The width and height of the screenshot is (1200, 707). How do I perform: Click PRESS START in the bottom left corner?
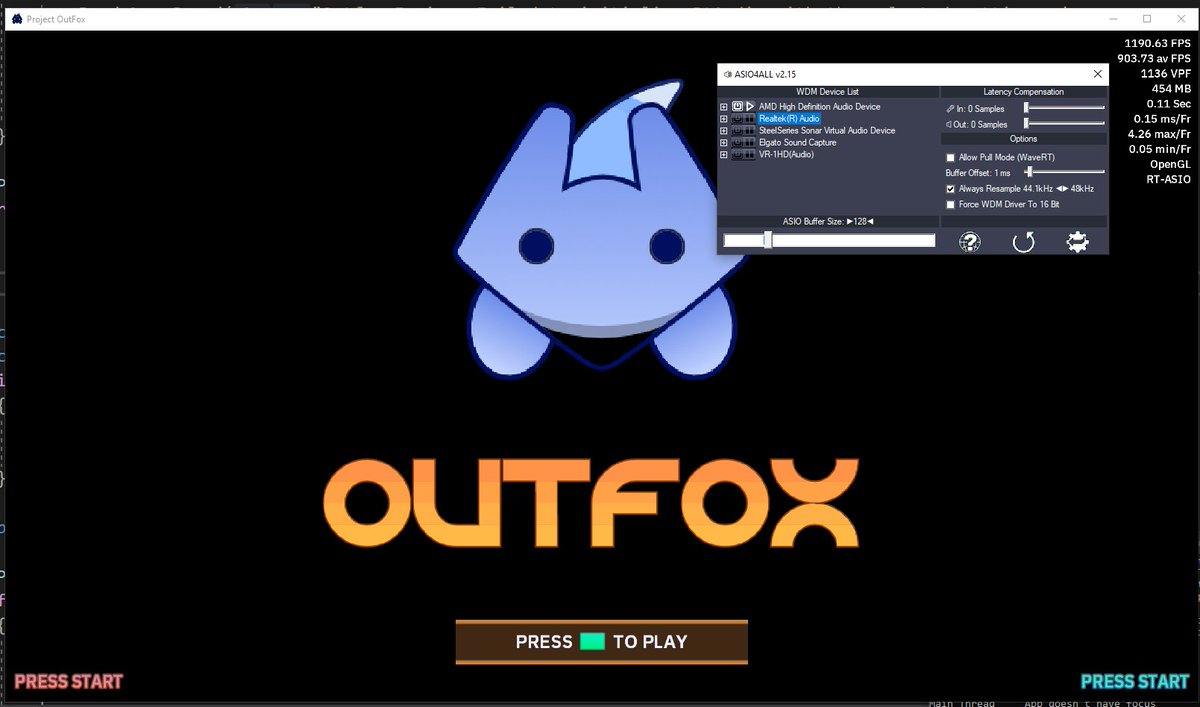[69, 681]
